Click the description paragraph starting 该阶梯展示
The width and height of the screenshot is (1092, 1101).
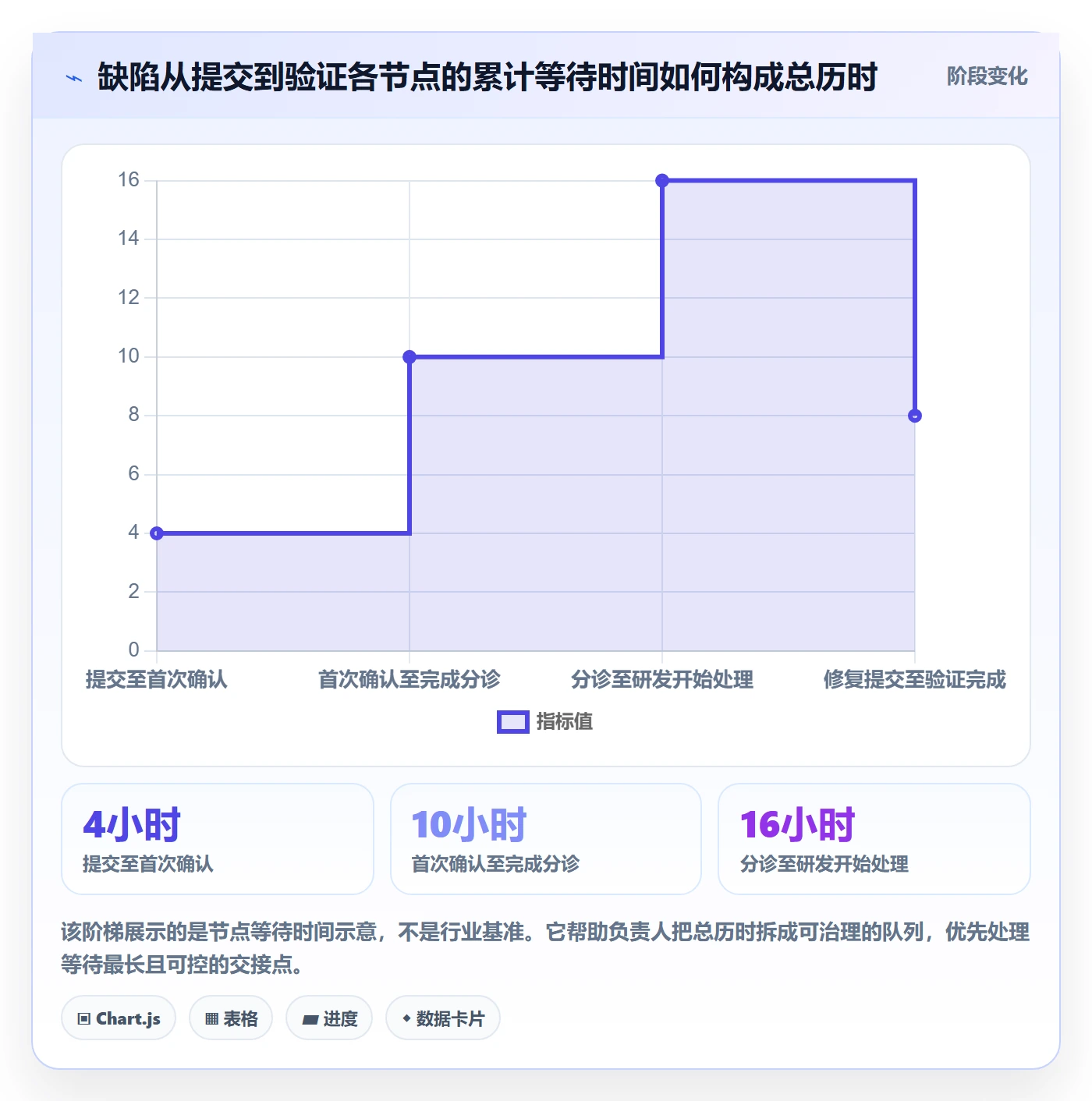[x=546, y=948]
